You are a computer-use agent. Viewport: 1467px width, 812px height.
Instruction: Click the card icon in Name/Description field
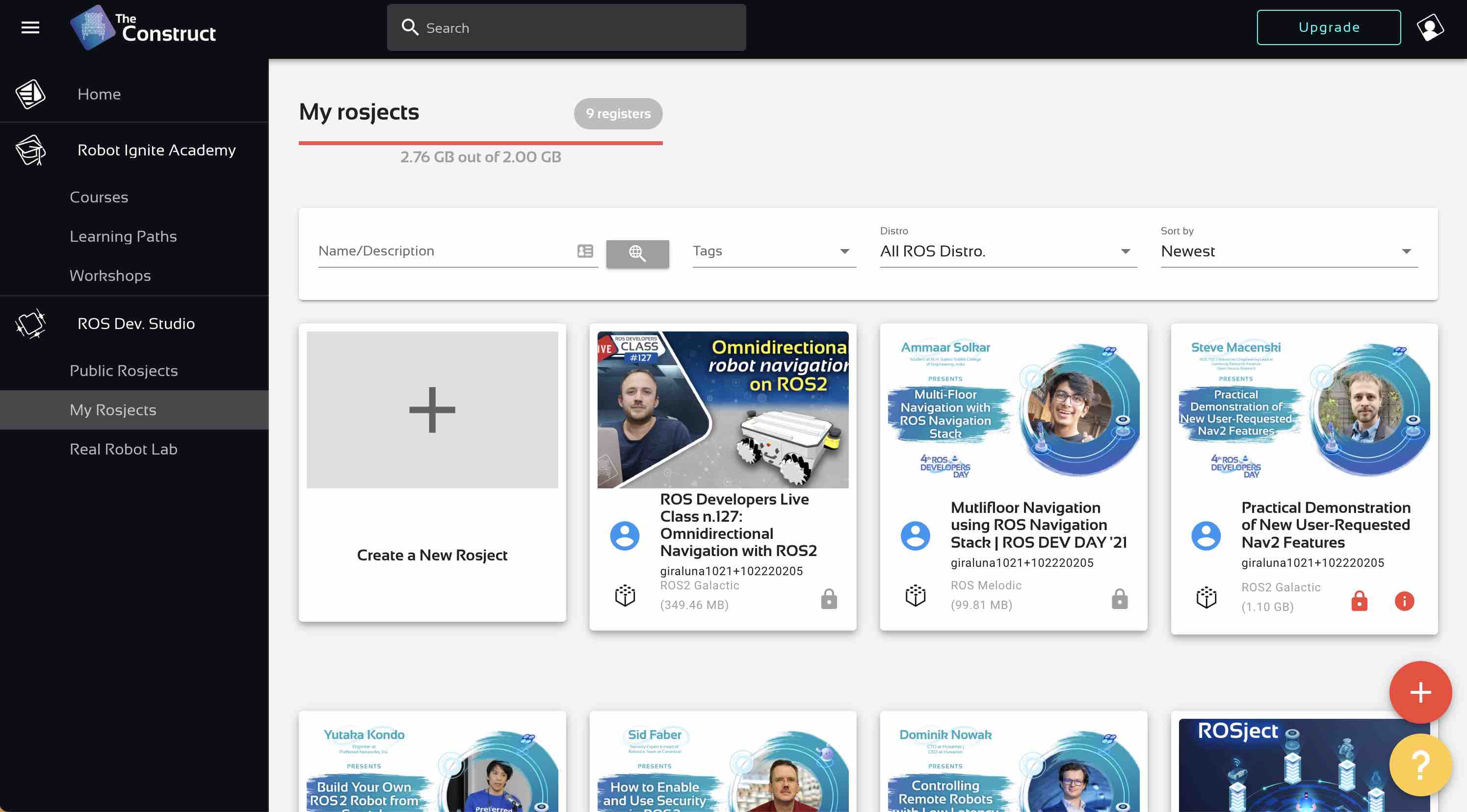585,251
